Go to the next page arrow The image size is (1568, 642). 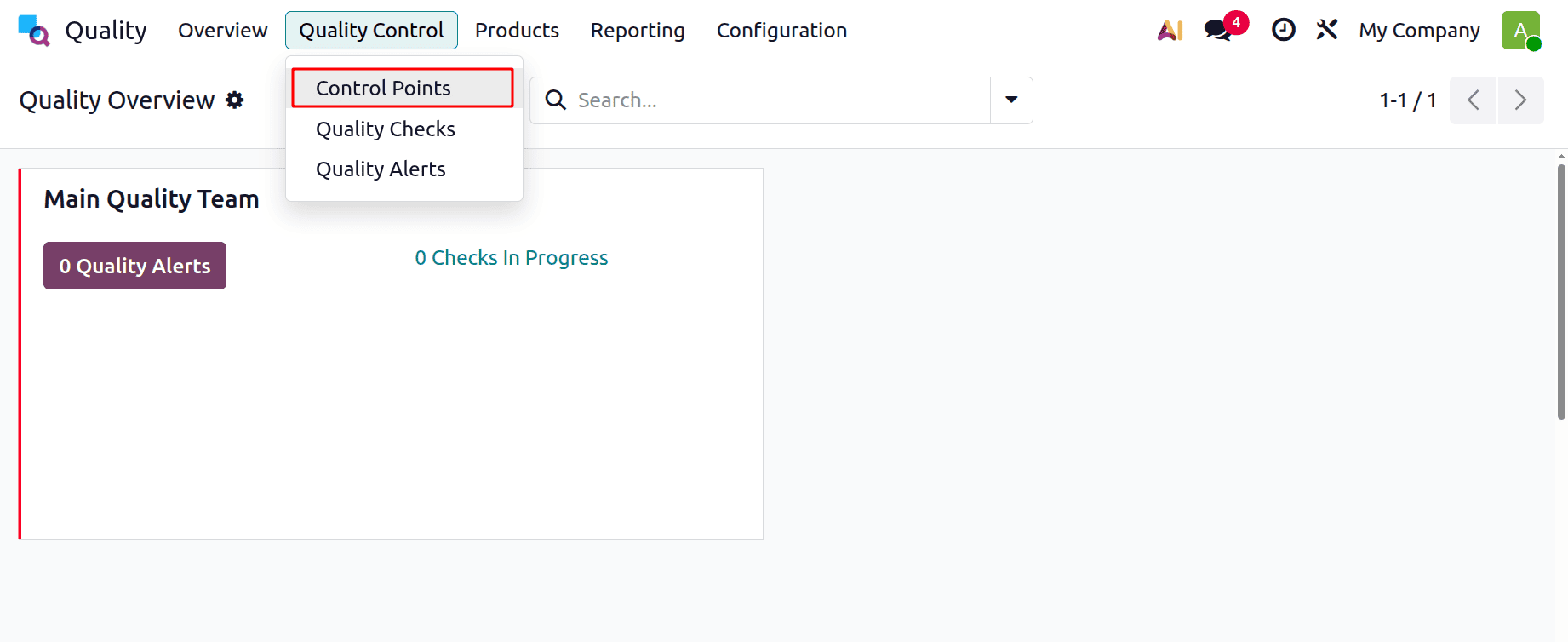(1520, 100)
